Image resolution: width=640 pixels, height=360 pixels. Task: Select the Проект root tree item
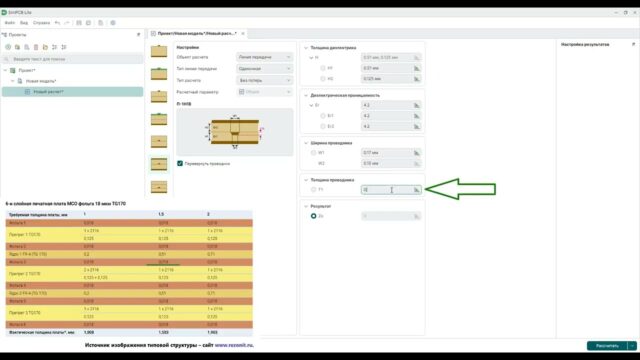coord(27,71)
